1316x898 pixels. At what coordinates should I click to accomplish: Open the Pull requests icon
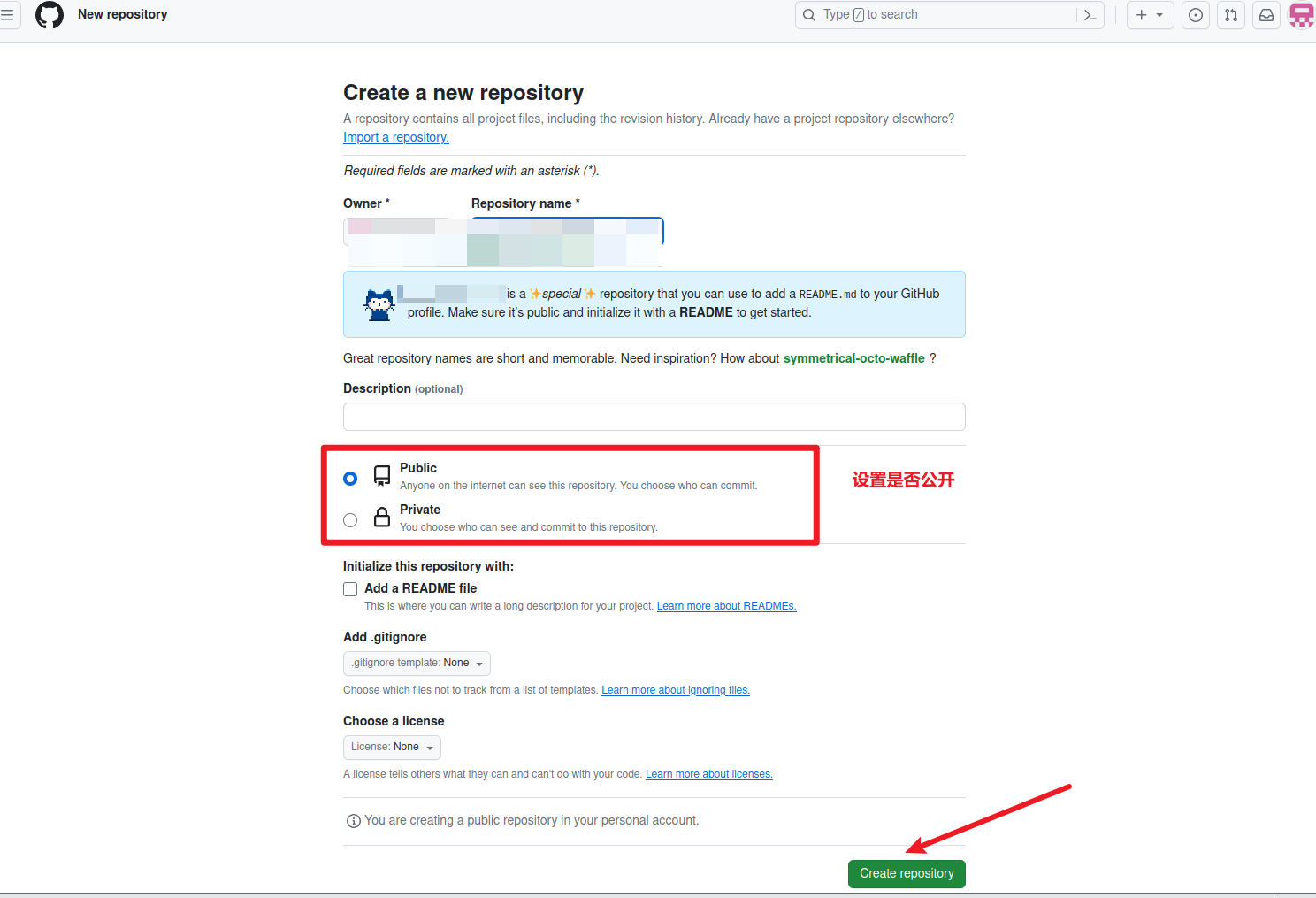1231,15
